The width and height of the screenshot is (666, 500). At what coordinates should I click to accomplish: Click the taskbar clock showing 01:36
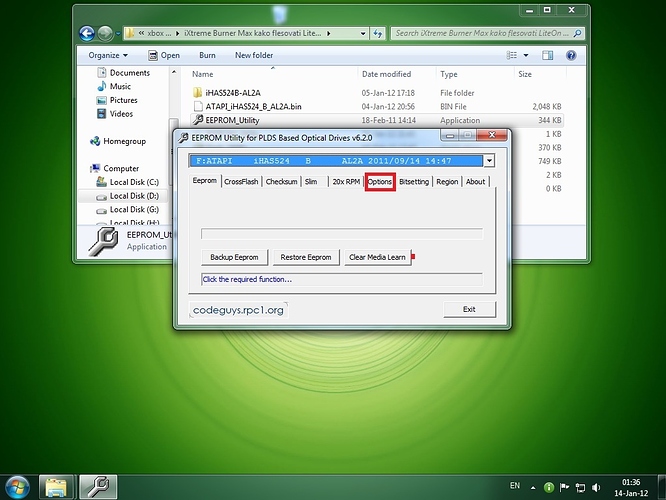point(631,488)
